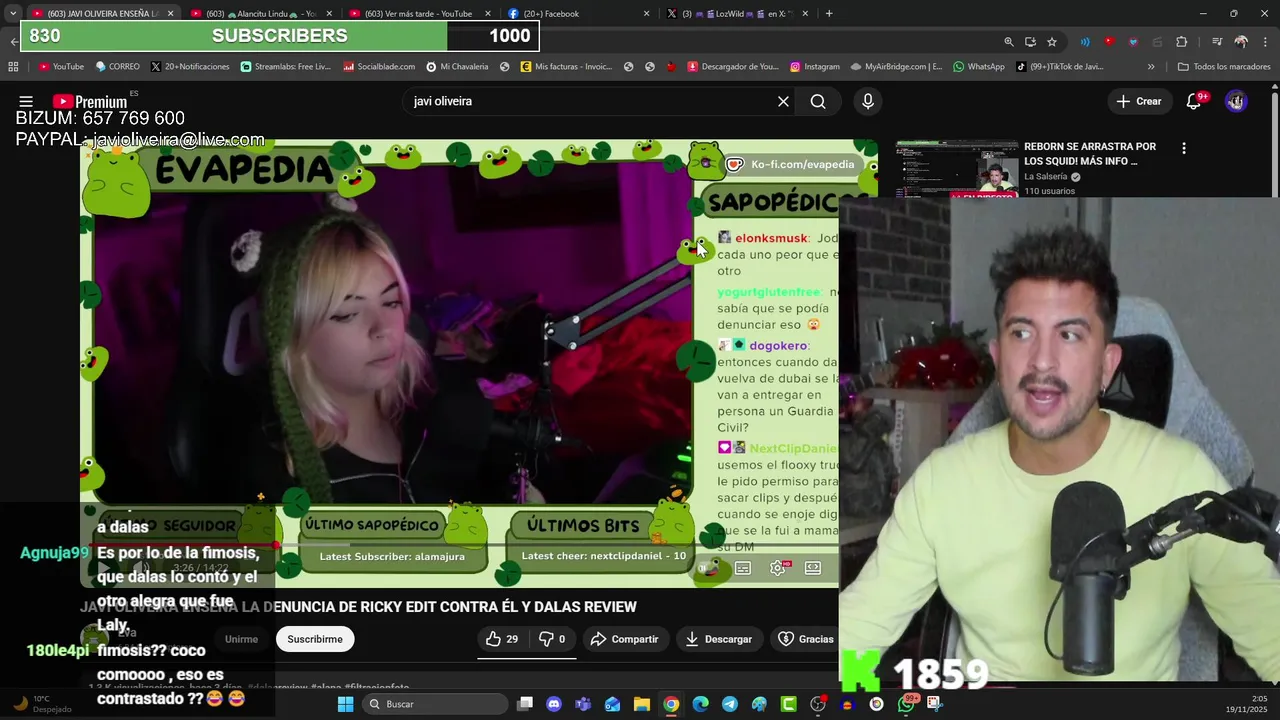Click Windows Start button
Viewport: 1280px width, 720px height.
345,704
